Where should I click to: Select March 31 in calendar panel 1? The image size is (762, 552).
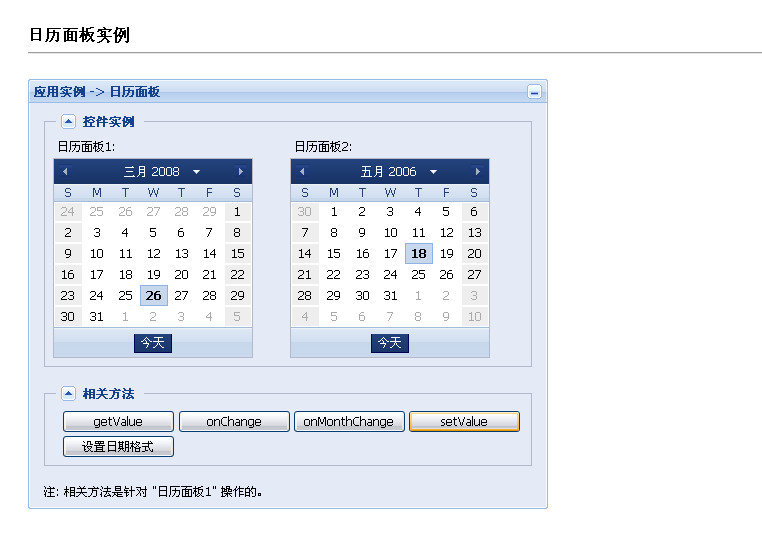pos(97,317)
